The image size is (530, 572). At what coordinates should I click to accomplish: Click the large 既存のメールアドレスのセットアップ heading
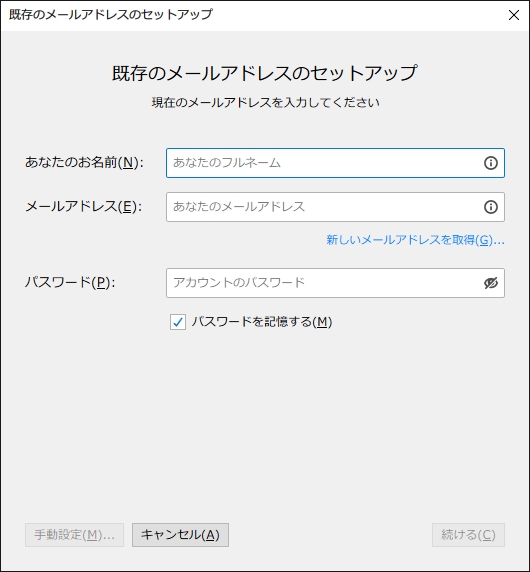[264, 73]
